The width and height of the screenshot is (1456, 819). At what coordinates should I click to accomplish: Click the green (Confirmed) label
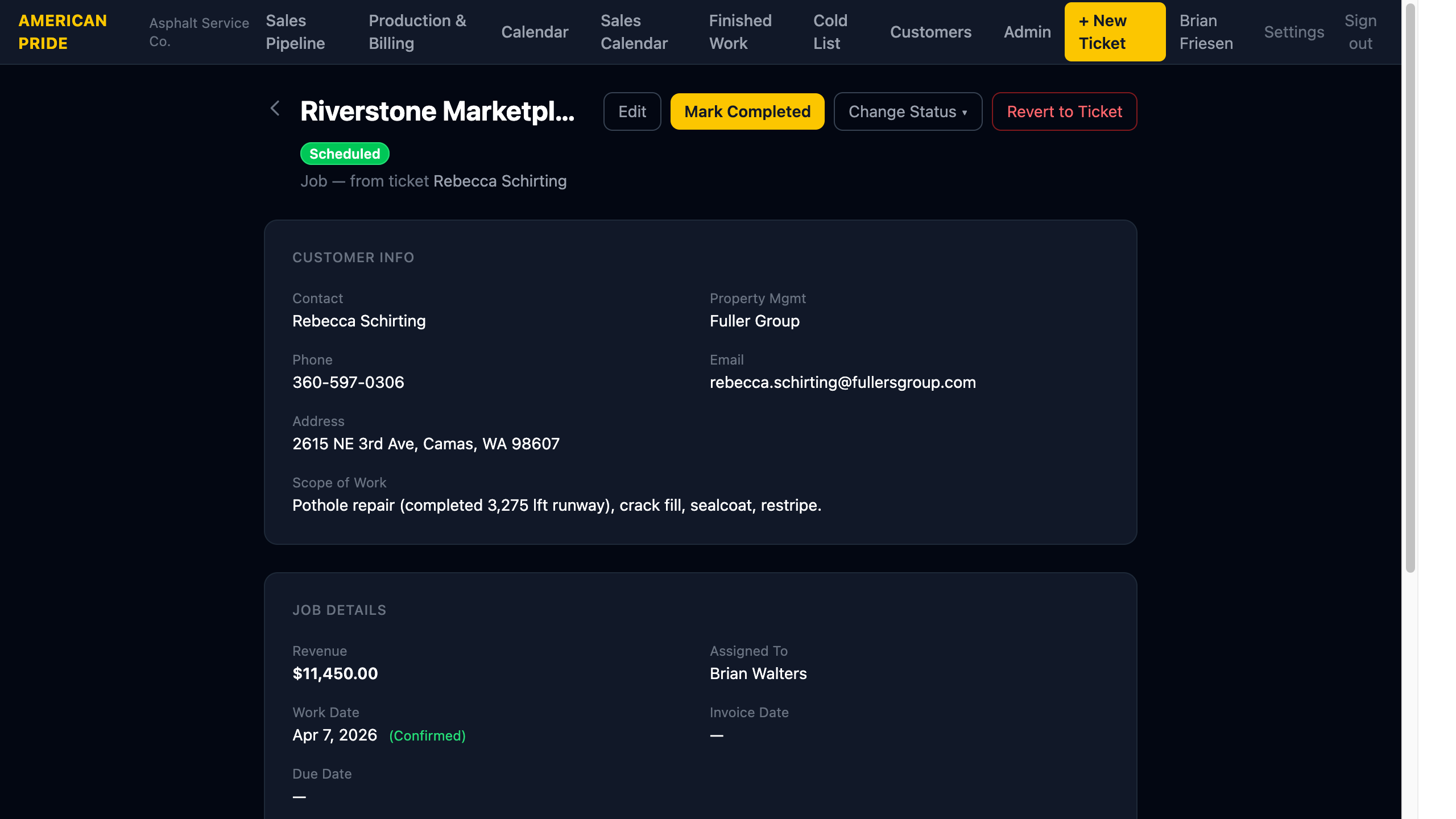pyautogui.click(x=427, y=735)
